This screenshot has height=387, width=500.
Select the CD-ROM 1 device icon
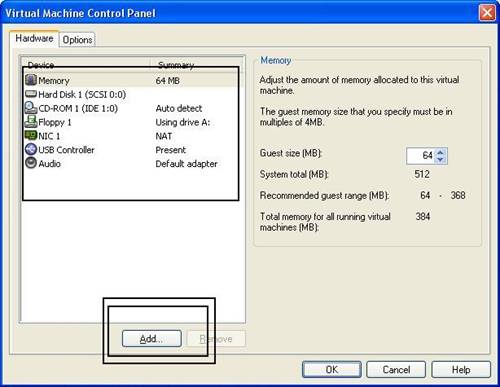coord(31,108)
